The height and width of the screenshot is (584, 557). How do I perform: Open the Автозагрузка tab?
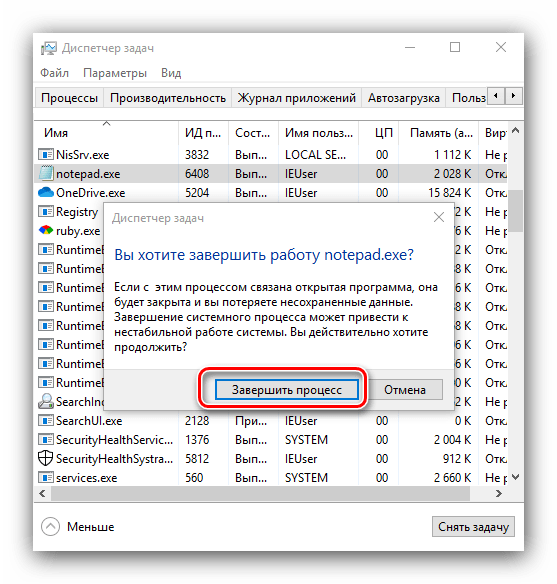coord(404,98)
